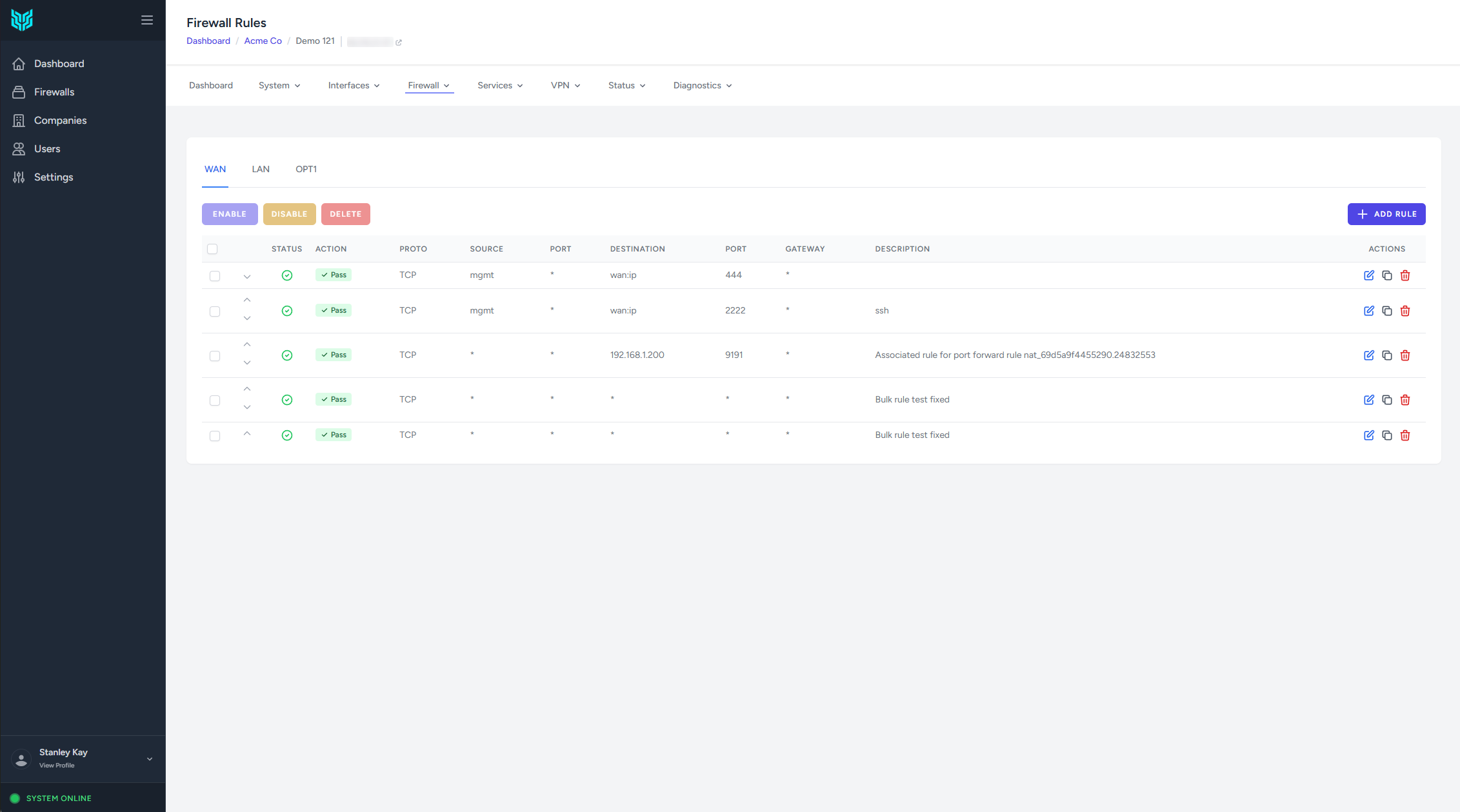Viewport: 1460px width, 812px height.
Task: Open the Interfaces dropdown menu
Action: 354,85
